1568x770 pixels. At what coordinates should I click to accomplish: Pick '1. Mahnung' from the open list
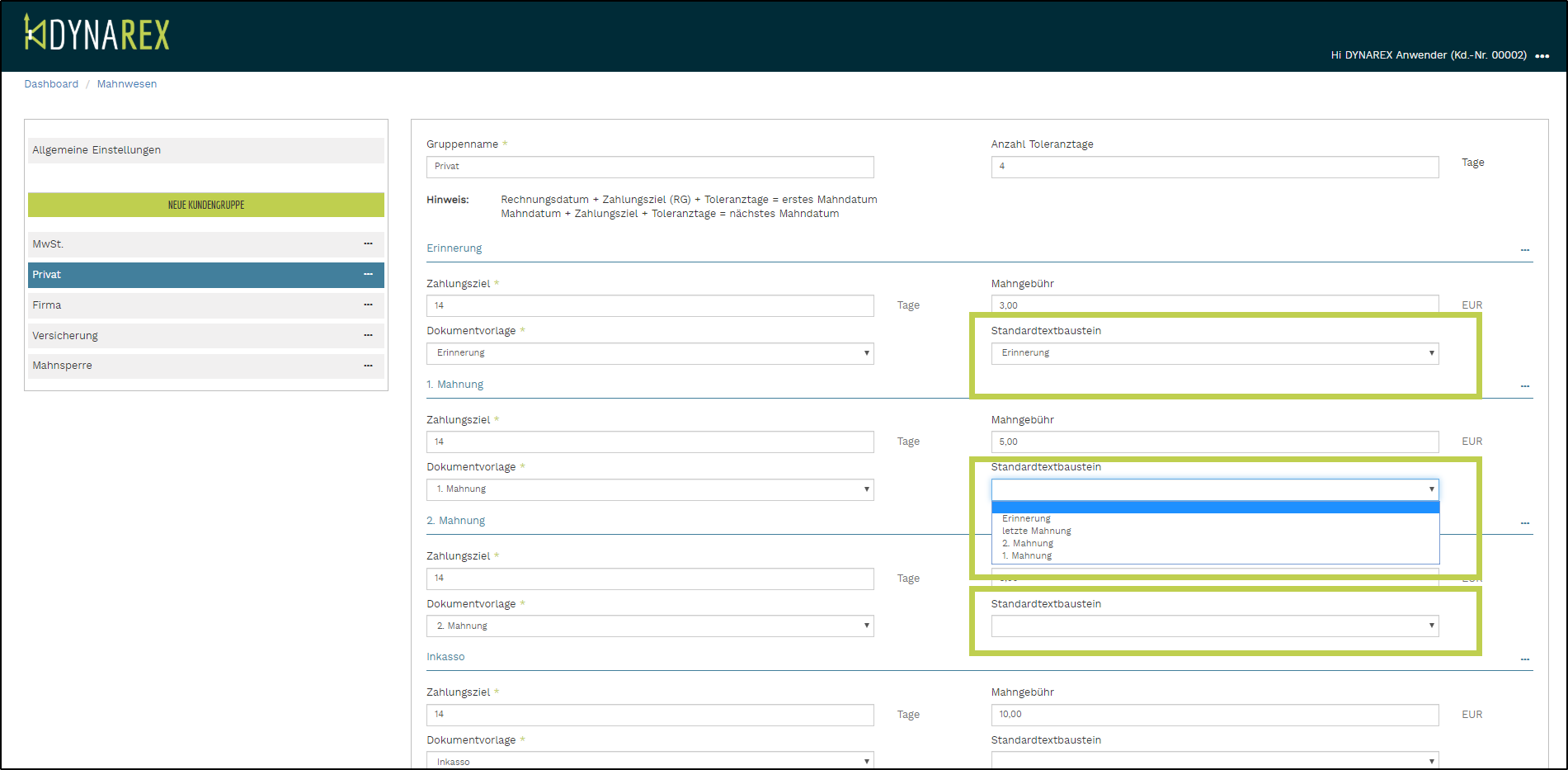point(1027,555)
